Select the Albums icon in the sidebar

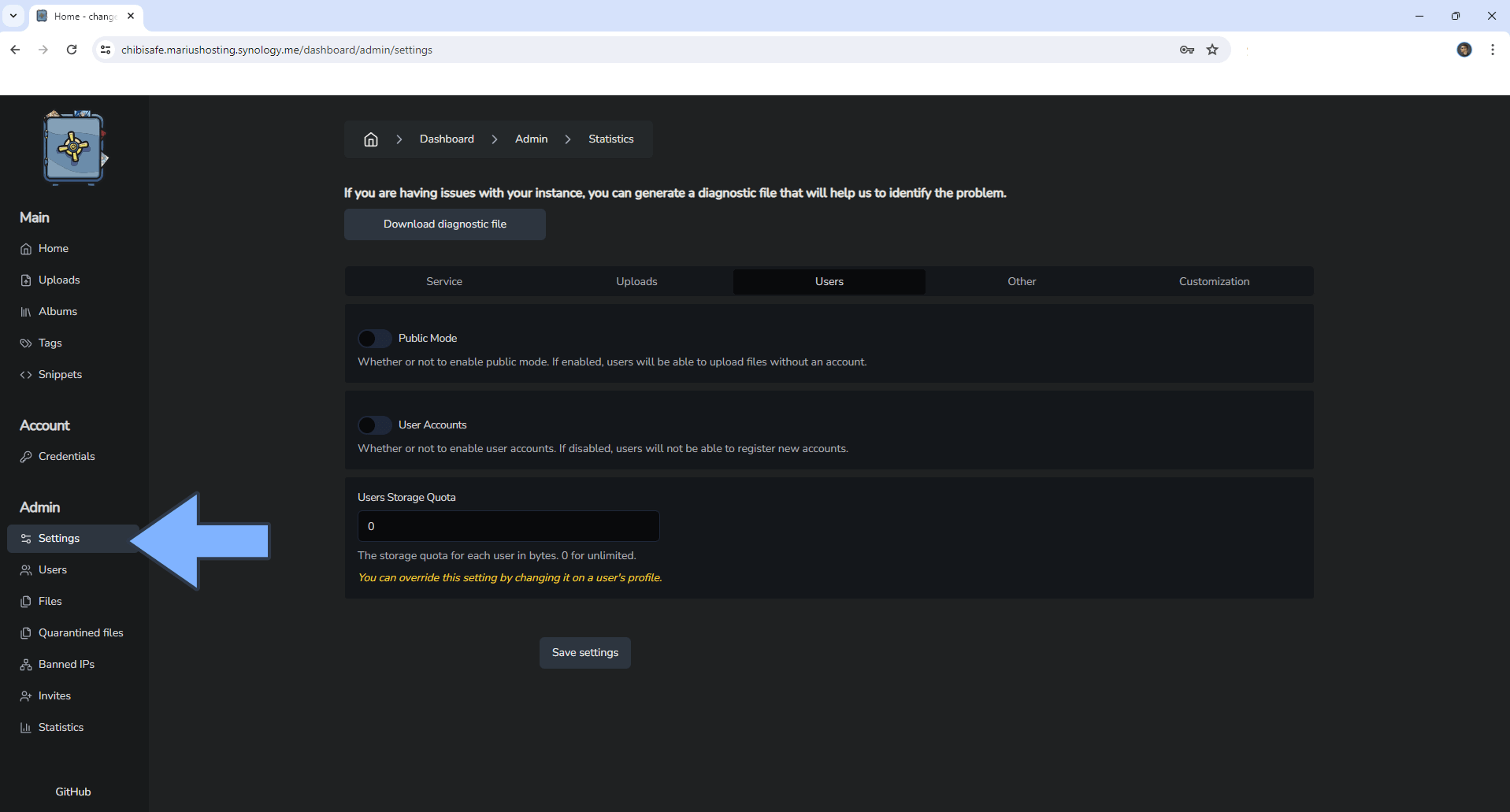tap(26, 311)
